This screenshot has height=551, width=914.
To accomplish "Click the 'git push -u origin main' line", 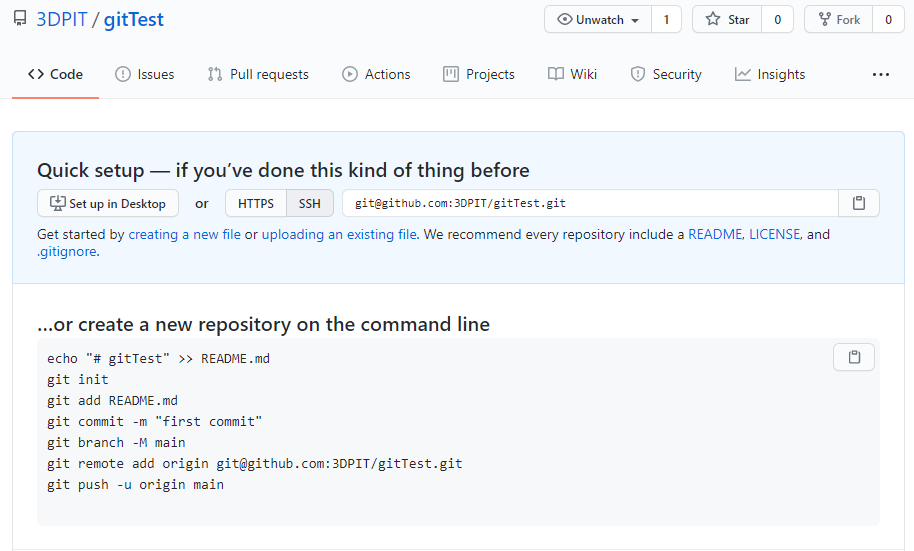I will (135, 485).
